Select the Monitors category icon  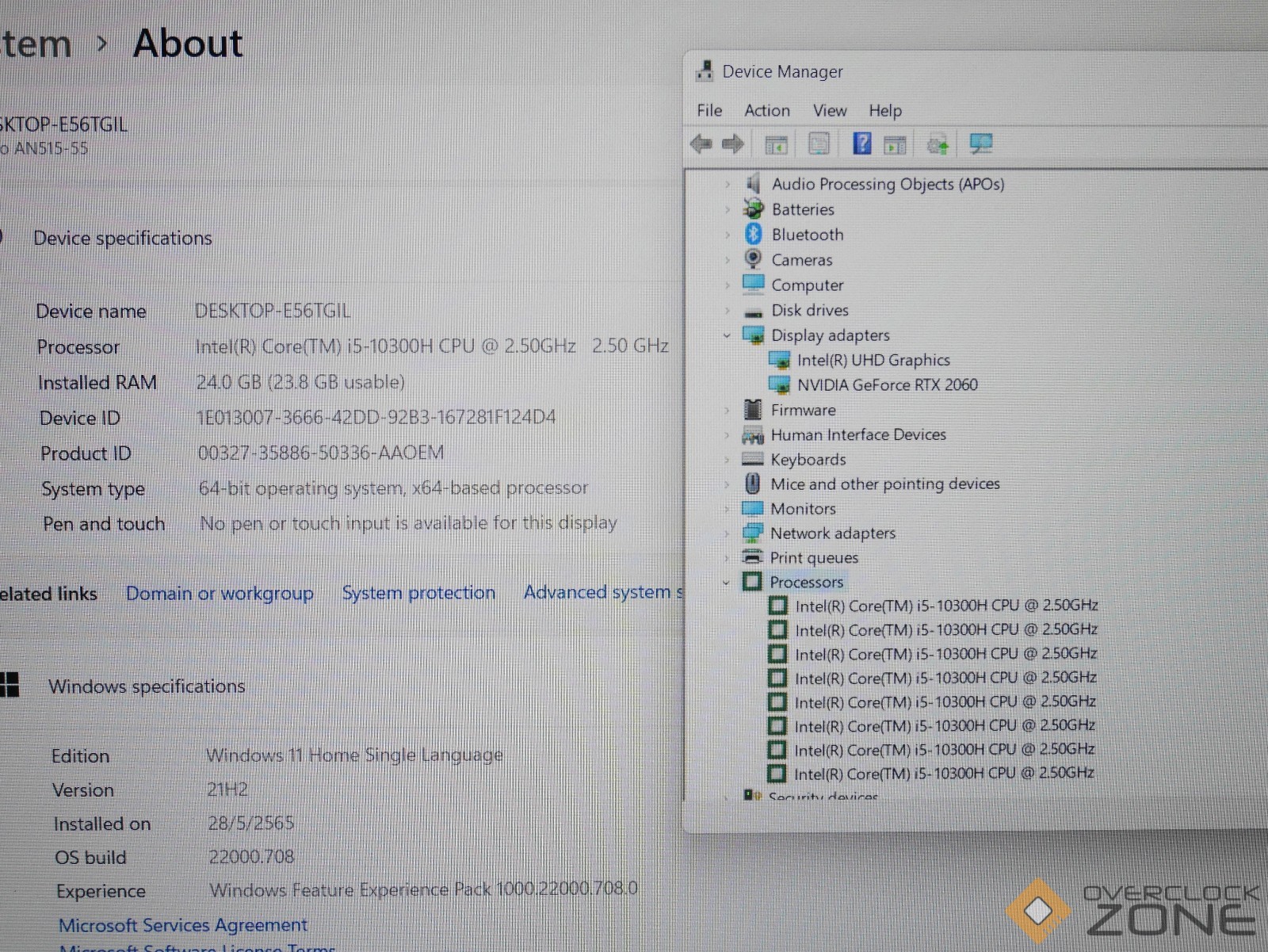coord(752,508)
